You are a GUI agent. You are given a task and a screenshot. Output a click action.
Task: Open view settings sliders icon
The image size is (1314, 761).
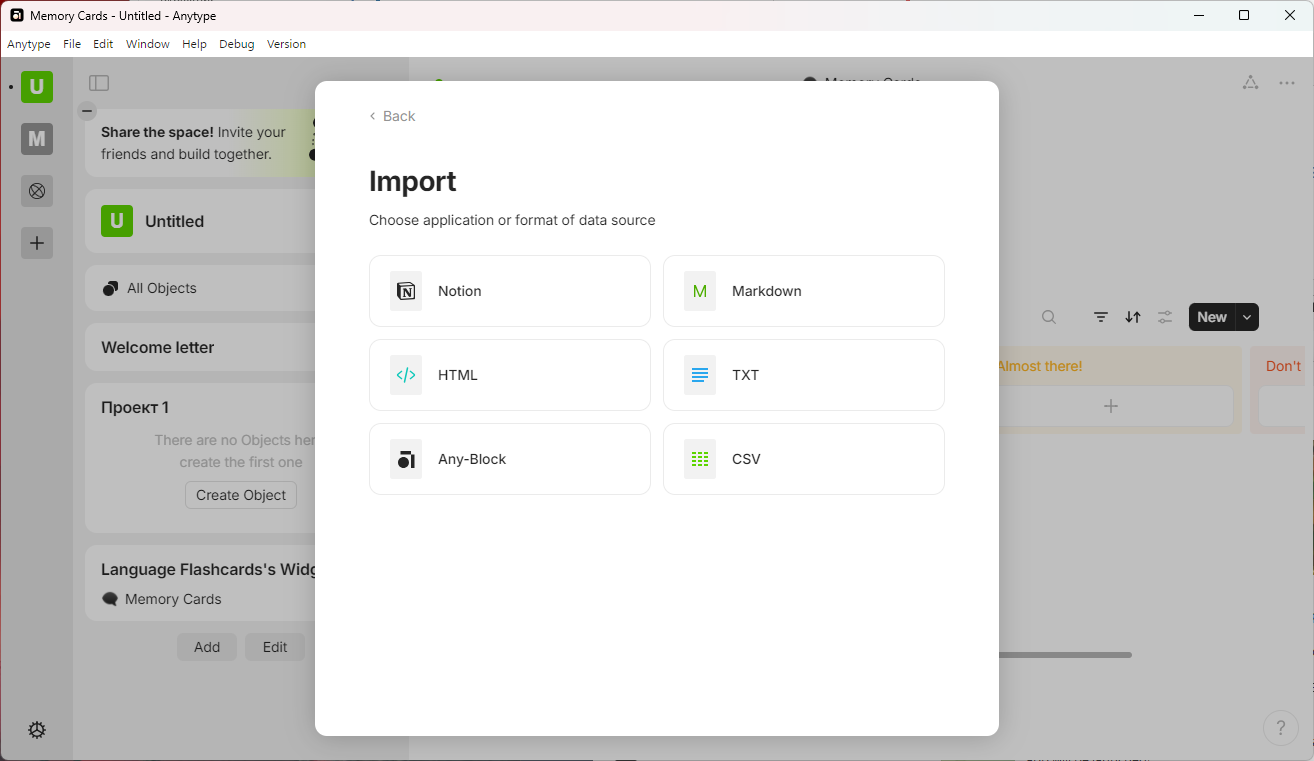(x=1165, y=317)
